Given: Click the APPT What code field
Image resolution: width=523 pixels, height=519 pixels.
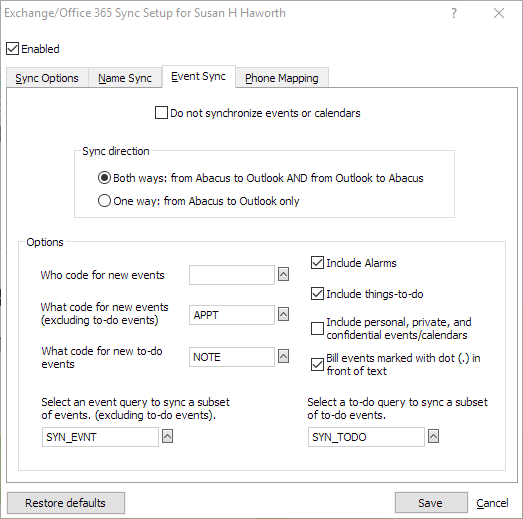Looking at the screenshot, I should (232, 315).
